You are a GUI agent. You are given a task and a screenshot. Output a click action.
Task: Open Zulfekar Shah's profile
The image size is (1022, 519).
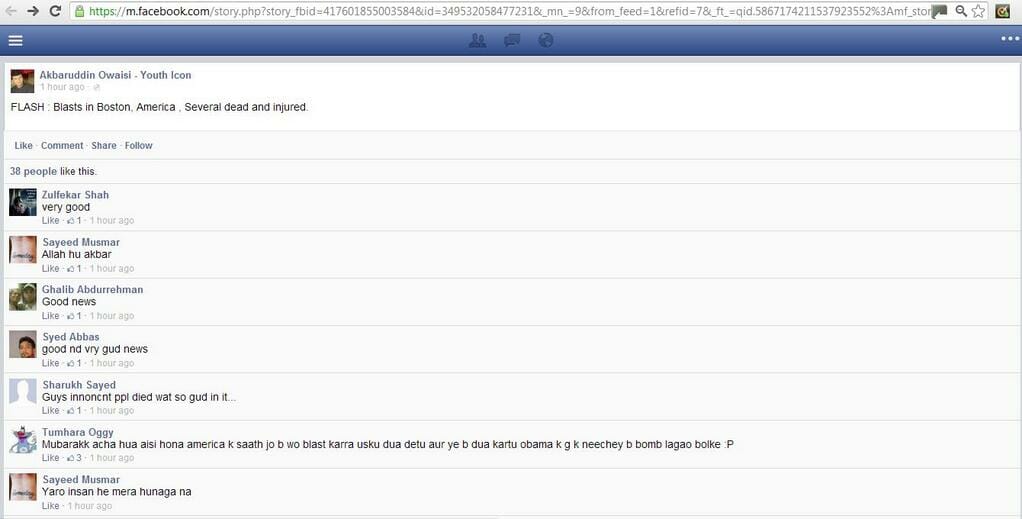75,195
